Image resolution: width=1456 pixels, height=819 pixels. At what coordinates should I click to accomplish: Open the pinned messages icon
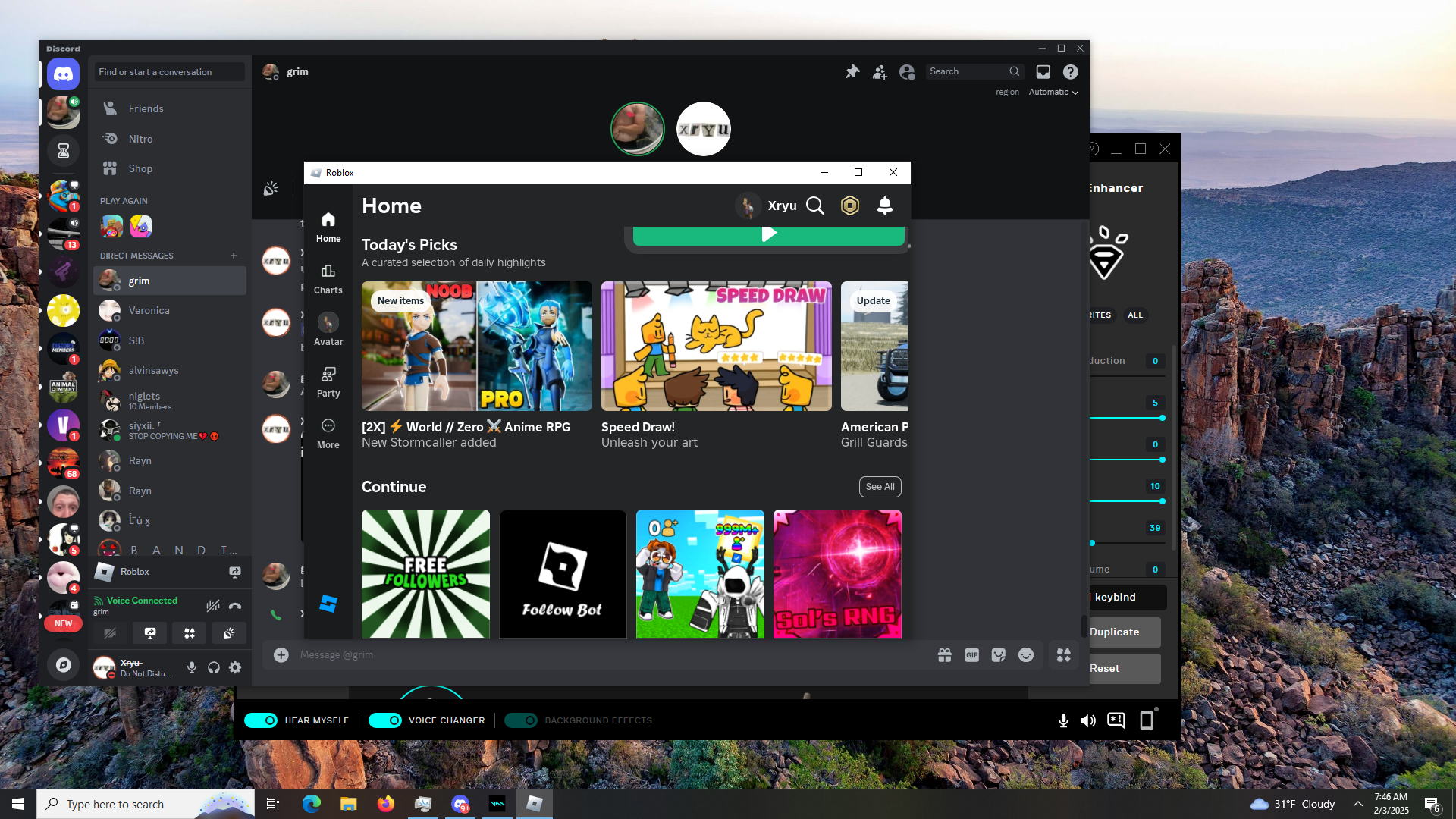852,71
